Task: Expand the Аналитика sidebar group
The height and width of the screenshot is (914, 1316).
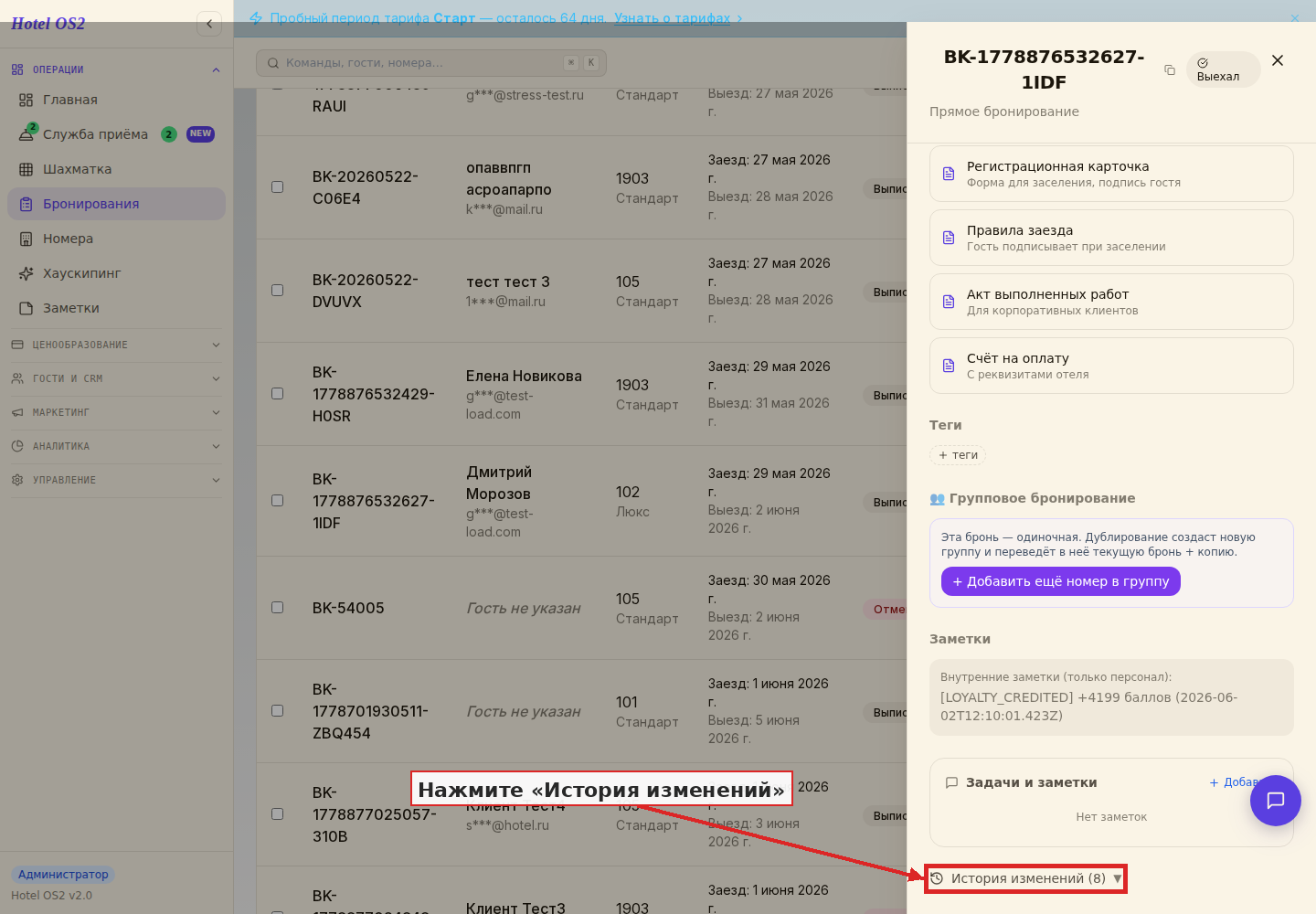Action: (x=116, y=446)
